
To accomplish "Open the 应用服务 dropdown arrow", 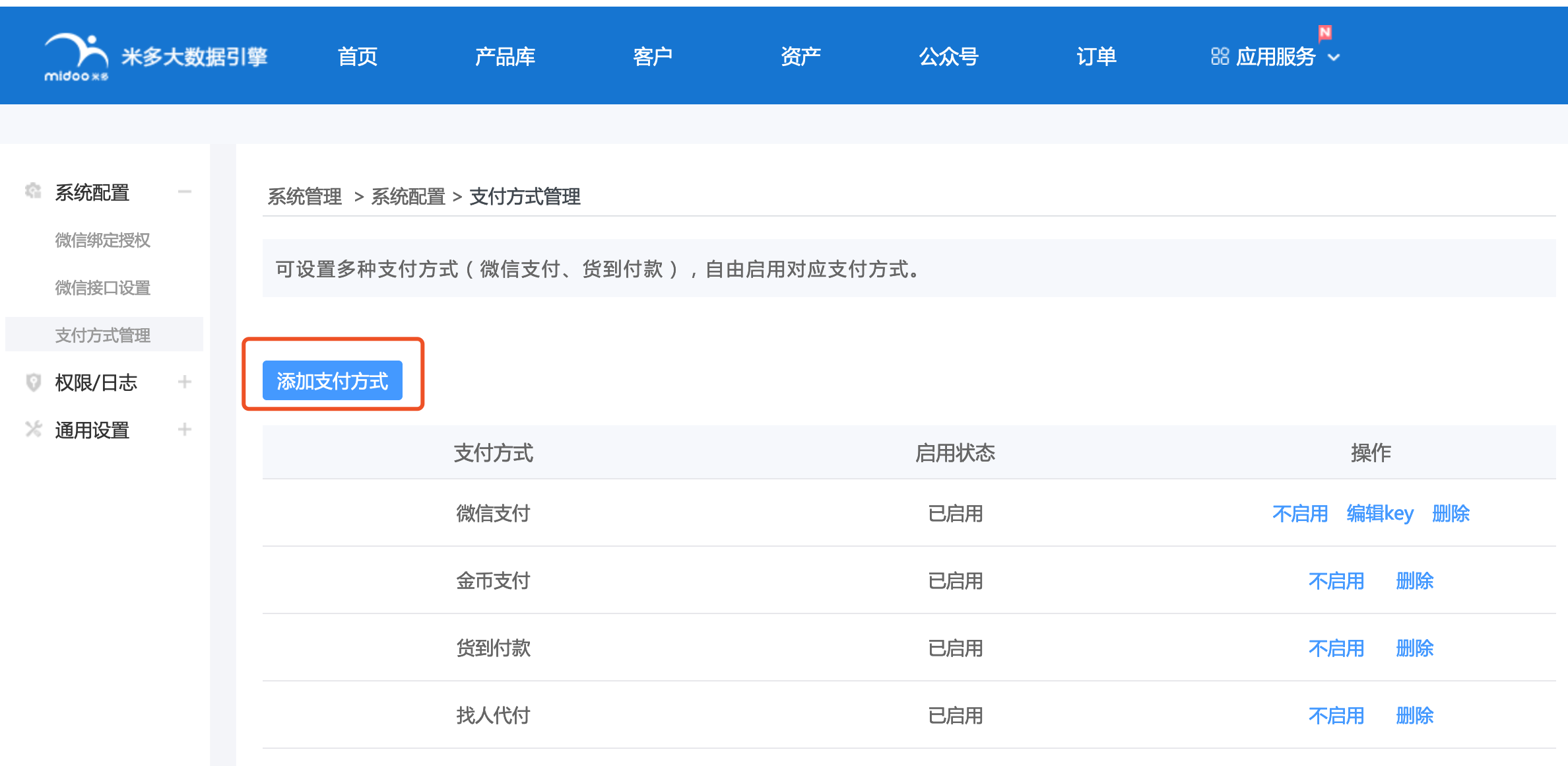I will coord(1334,57).
